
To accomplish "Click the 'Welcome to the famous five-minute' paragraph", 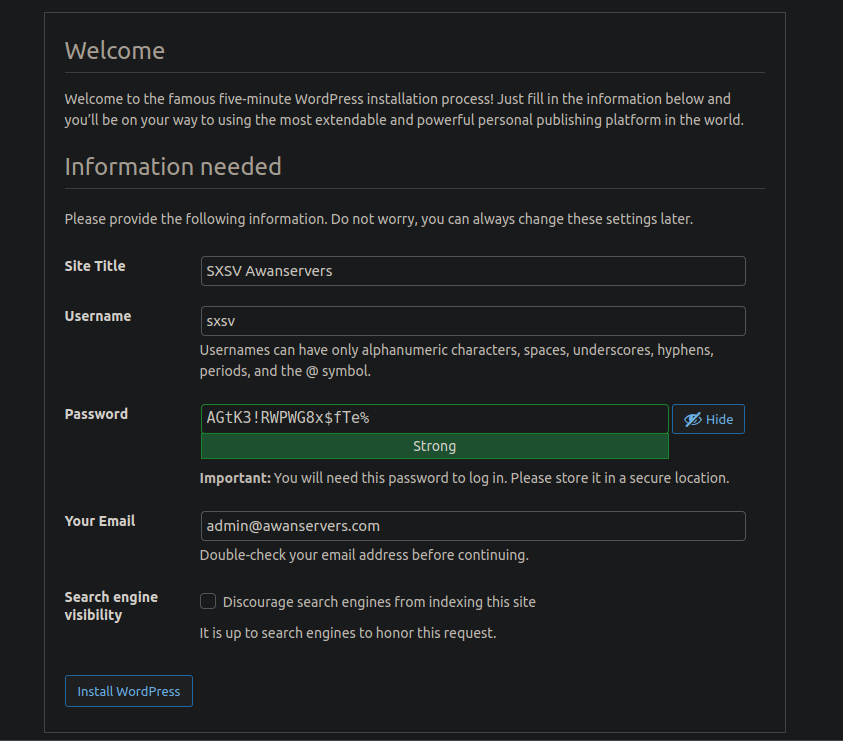I will [404, 109].
